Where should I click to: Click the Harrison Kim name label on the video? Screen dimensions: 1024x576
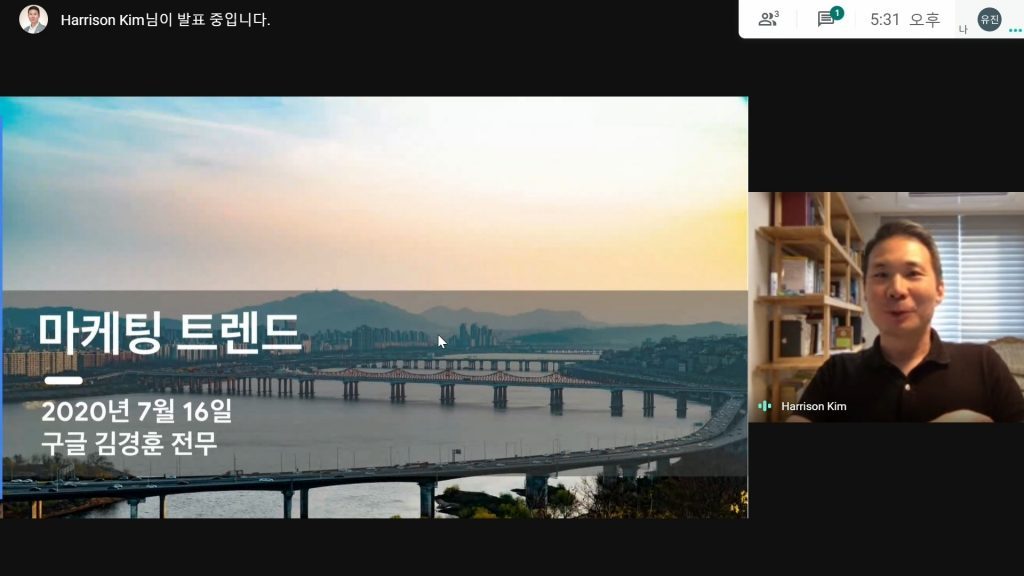coord(814,406)
